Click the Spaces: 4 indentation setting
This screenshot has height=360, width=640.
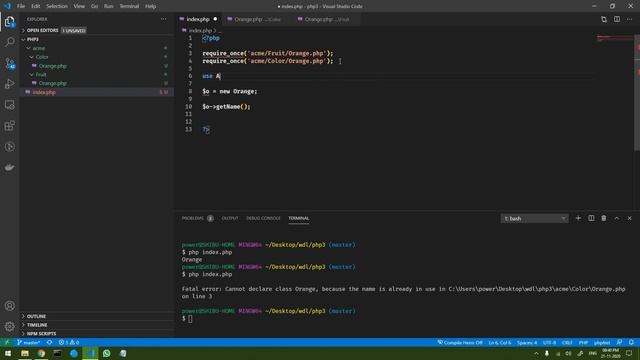point(527,342)
